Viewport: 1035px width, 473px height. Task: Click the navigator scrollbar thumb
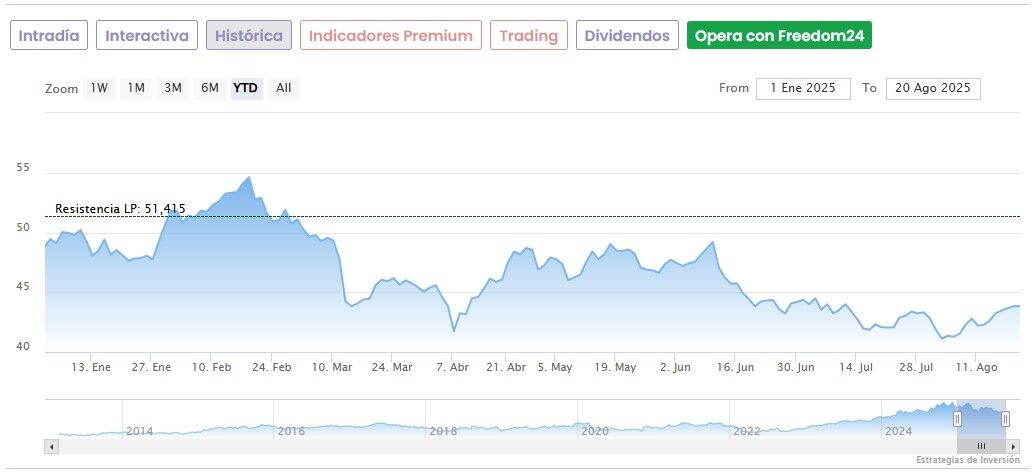[981, 446]
